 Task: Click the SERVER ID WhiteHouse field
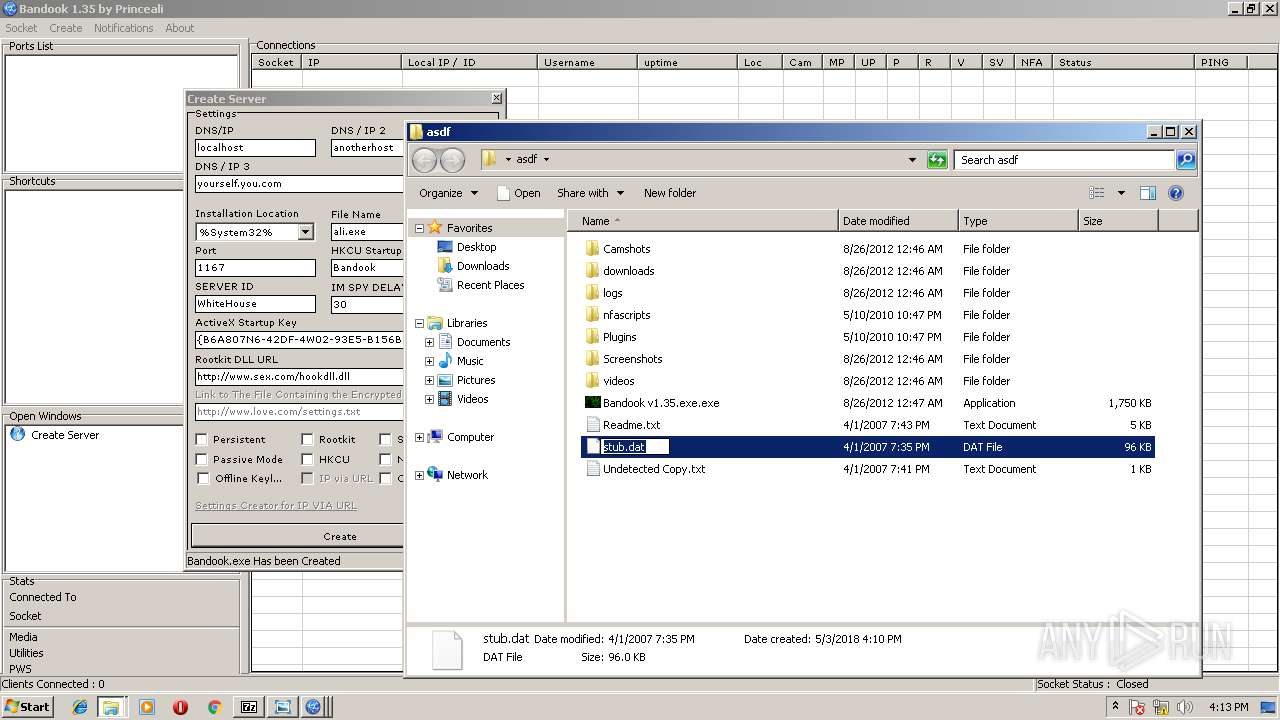pos(255,304)
